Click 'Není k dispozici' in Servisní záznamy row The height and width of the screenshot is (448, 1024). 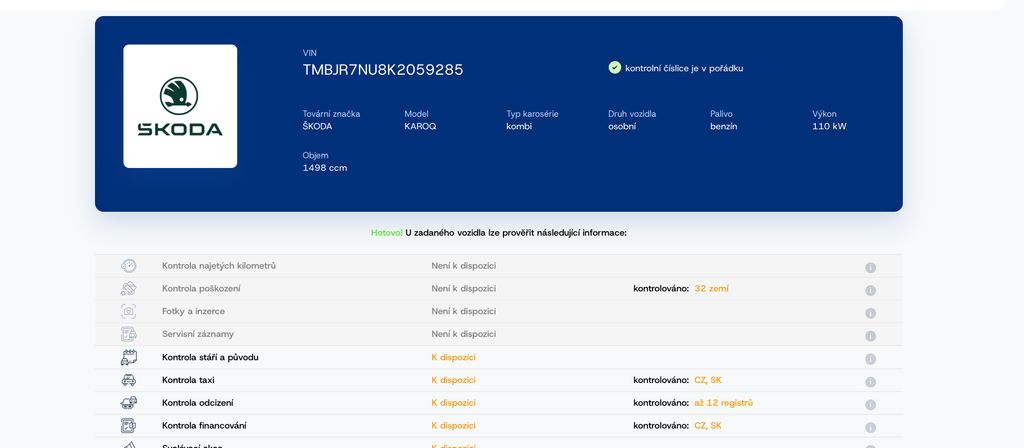tap(464, 334)
